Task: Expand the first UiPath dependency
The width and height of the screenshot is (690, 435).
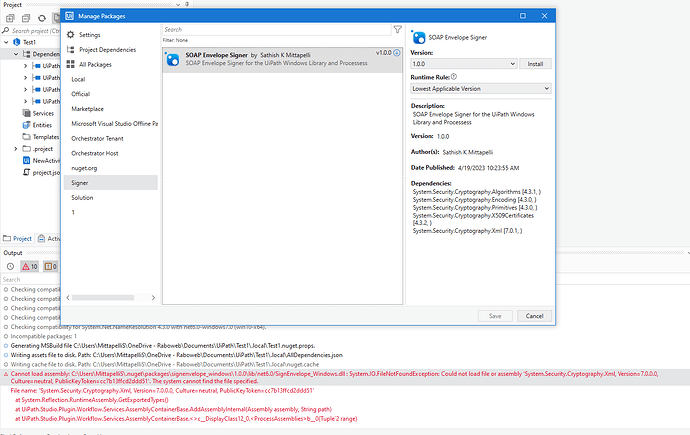Action: tap(25, 66)
